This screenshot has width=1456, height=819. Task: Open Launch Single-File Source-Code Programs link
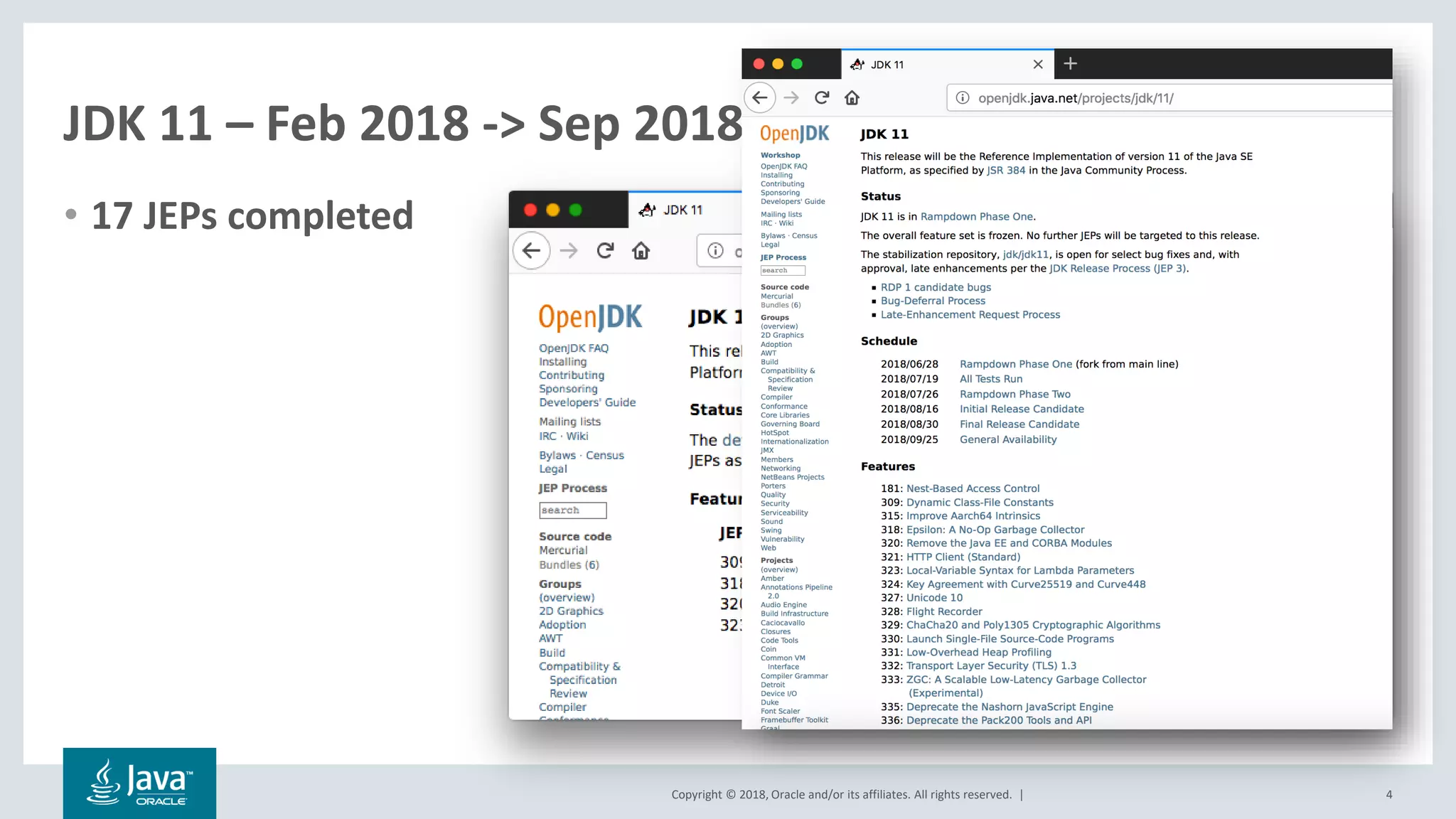pos(1010,638)
